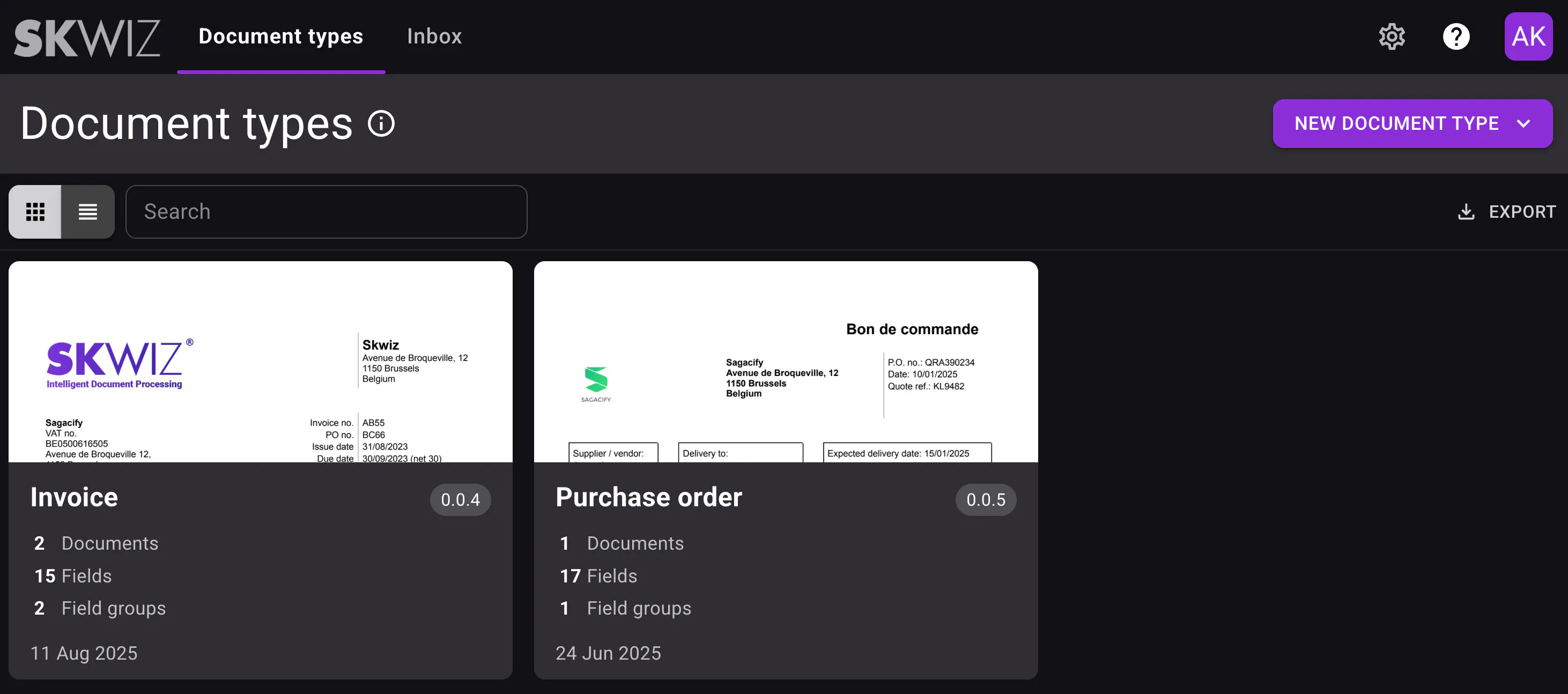Select the Document types tab
The height and width of the screenshot is (694, 1568).
tap(280, 36)
